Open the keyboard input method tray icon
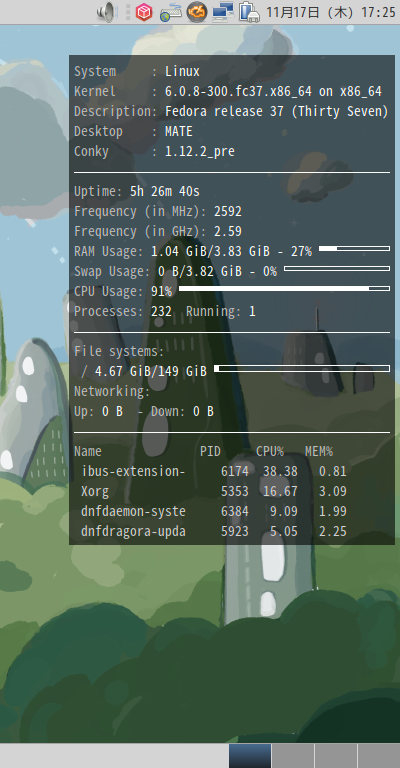Viewport: 400px width, 768px height. [171, 12]
